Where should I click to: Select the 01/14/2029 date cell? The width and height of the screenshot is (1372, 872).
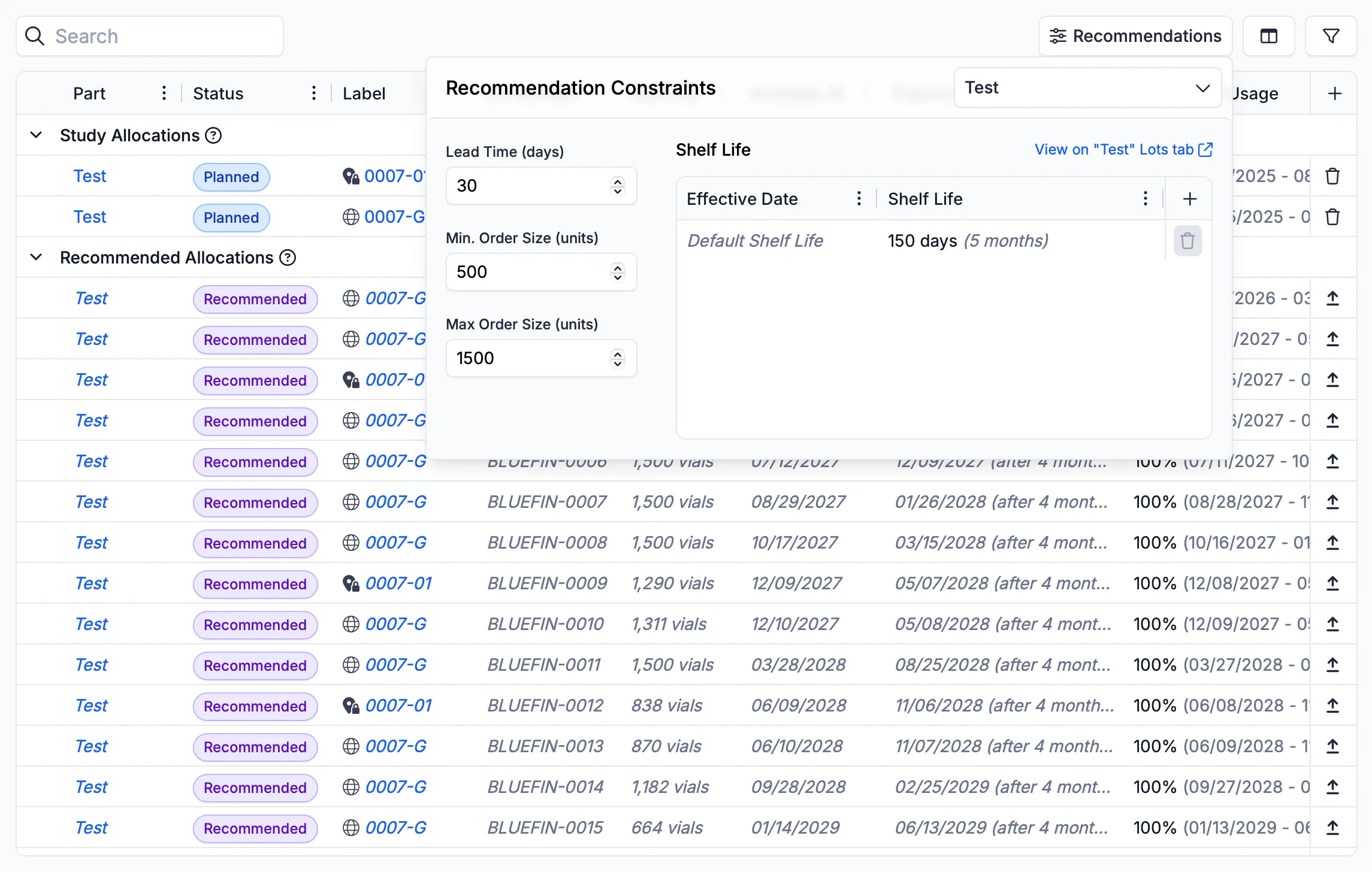795,828
